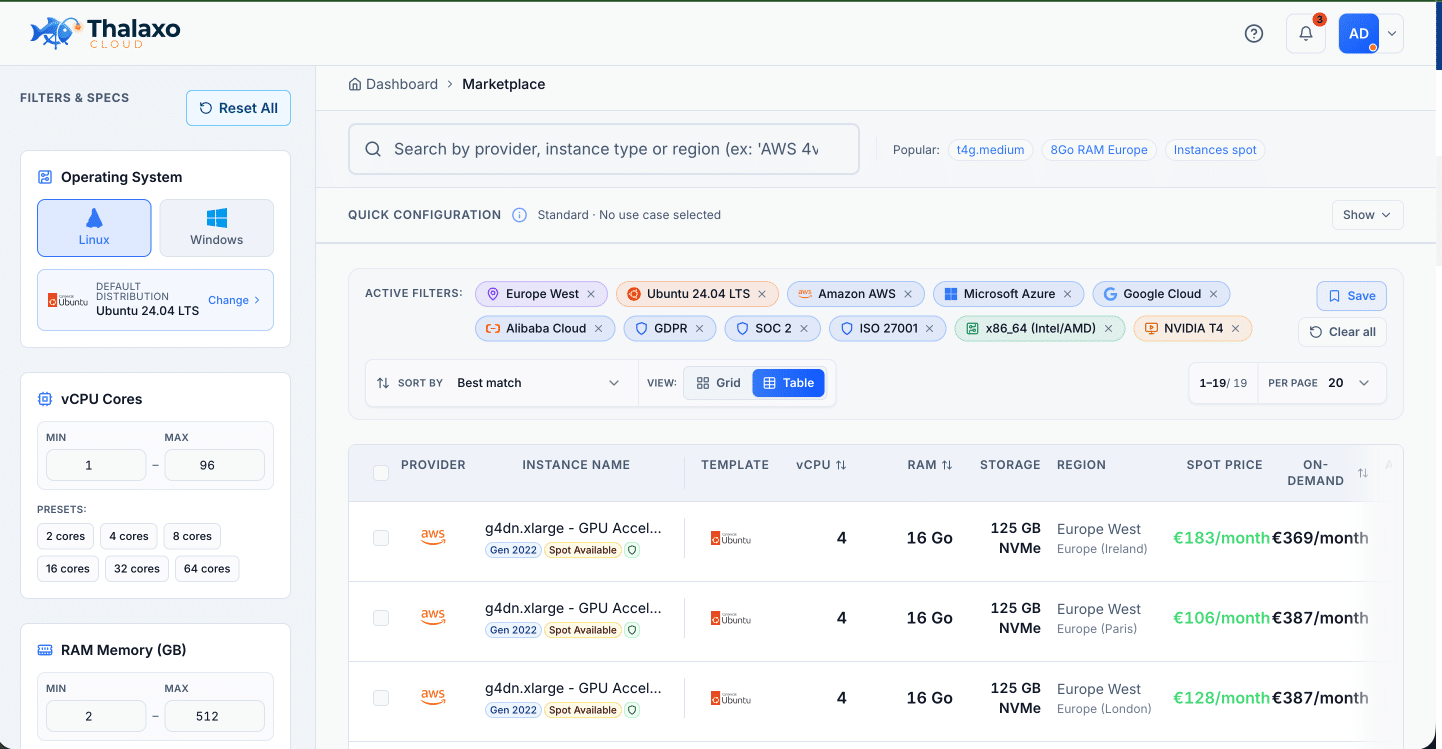Remove the Ubuntu 24.04 LTS filter chip
Viewport: 1442px width, 749px height.
click(x=762, y=294)
